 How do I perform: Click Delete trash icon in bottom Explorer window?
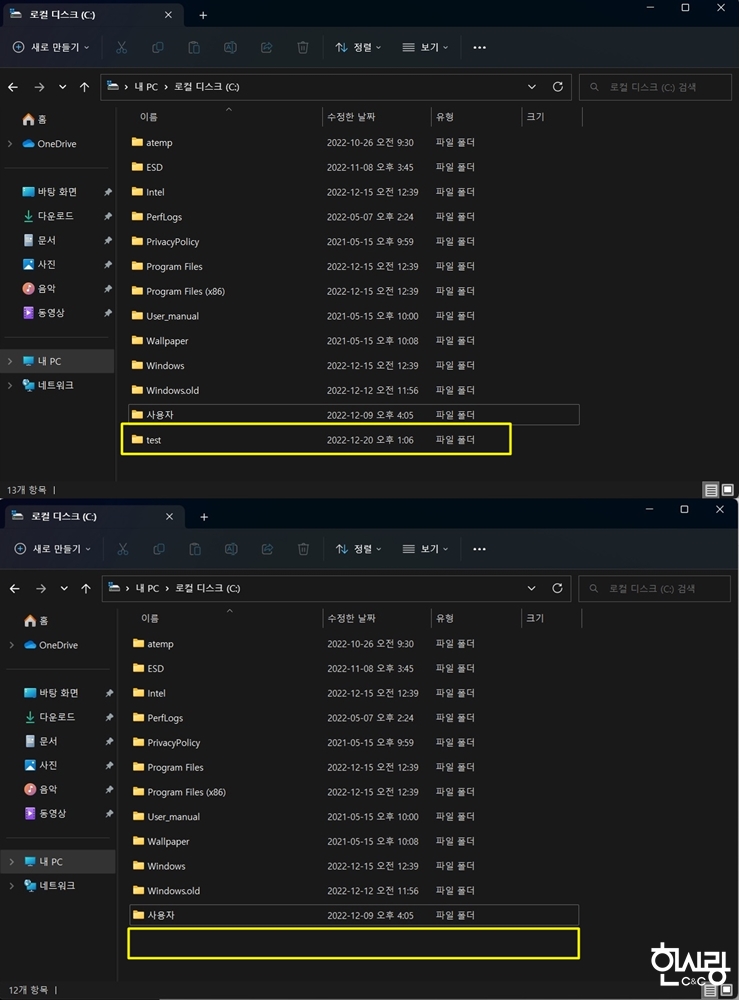pos(304,548)
